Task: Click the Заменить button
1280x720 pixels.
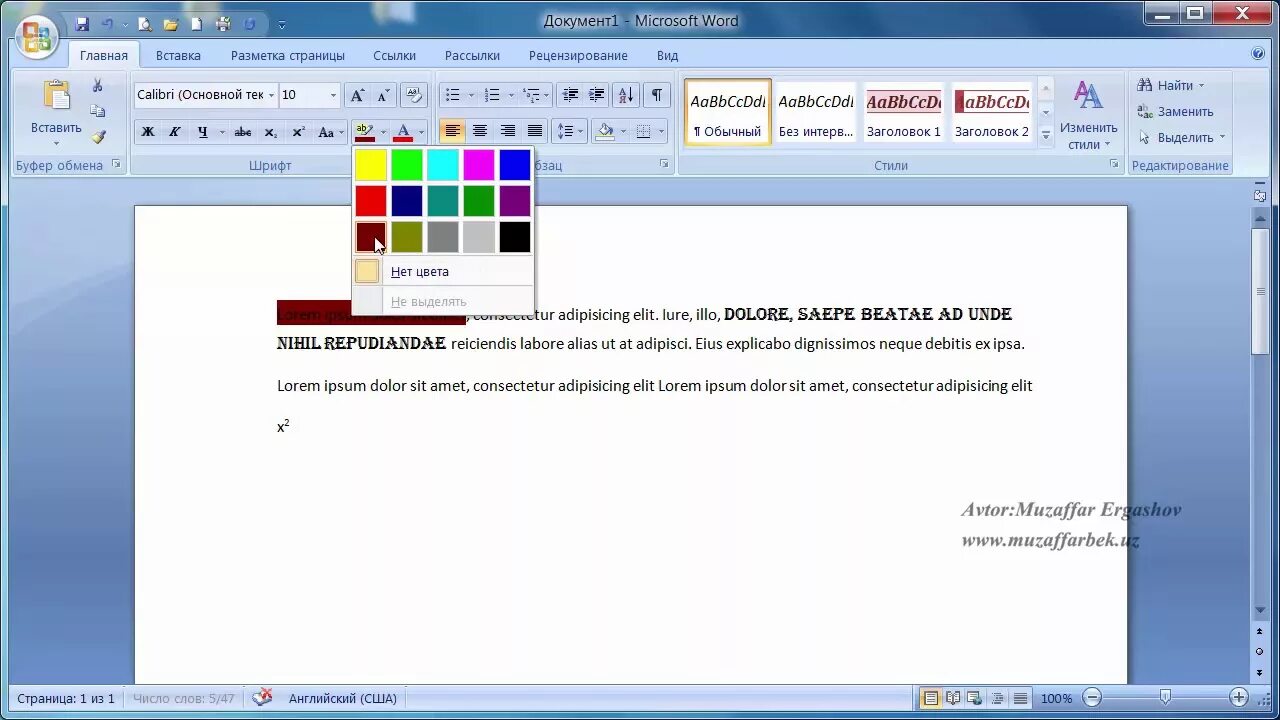Action: pos(1176,111)
